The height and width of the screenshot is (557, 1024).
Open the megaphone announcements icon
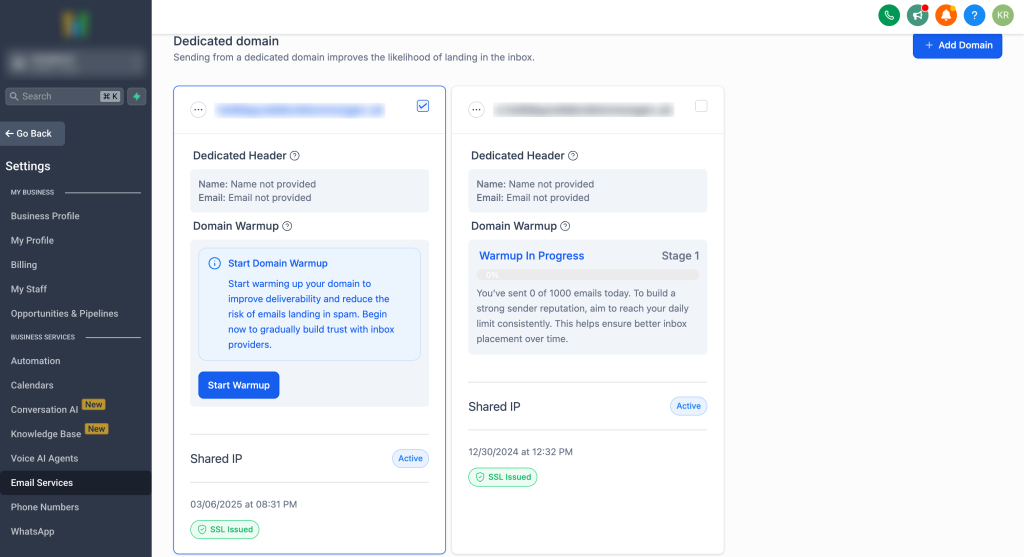918,15
